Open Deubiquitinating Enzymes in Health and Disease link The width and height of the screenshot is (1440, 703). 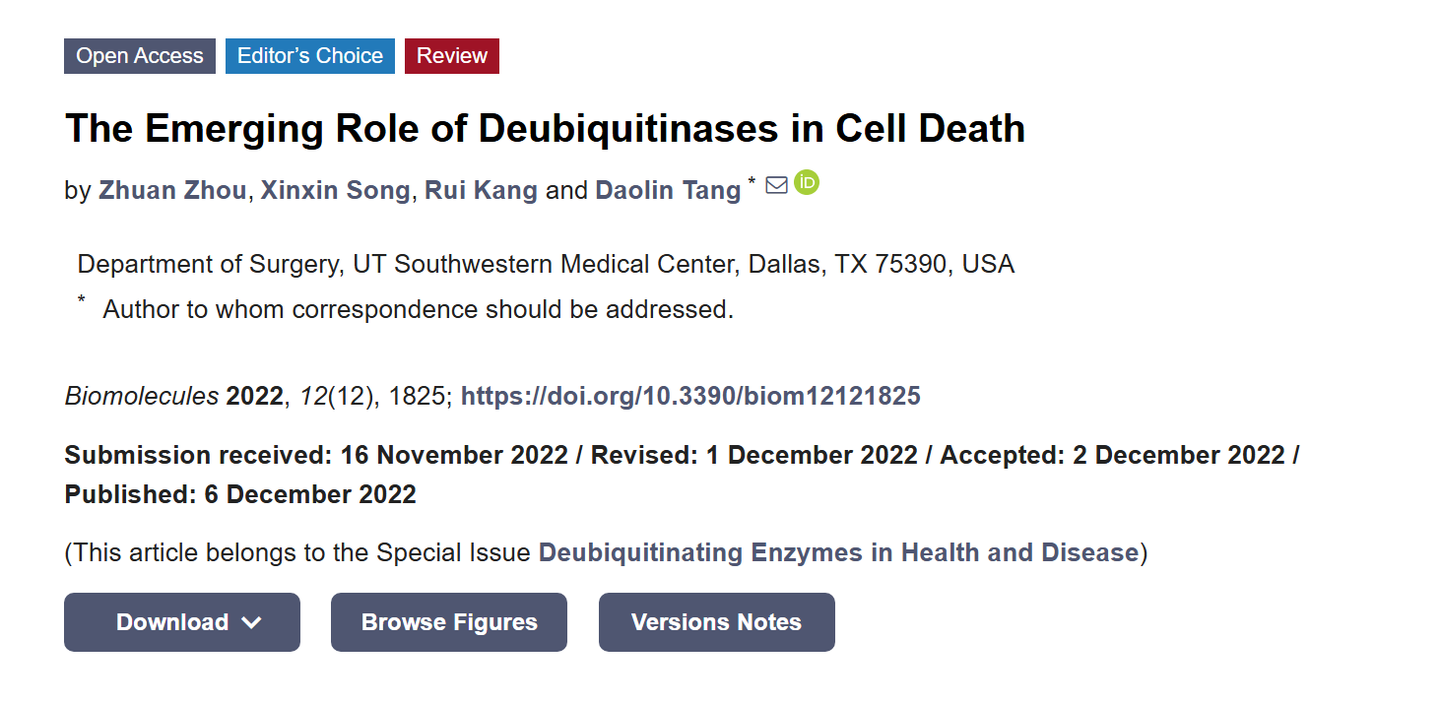click(x=838, y=553)
